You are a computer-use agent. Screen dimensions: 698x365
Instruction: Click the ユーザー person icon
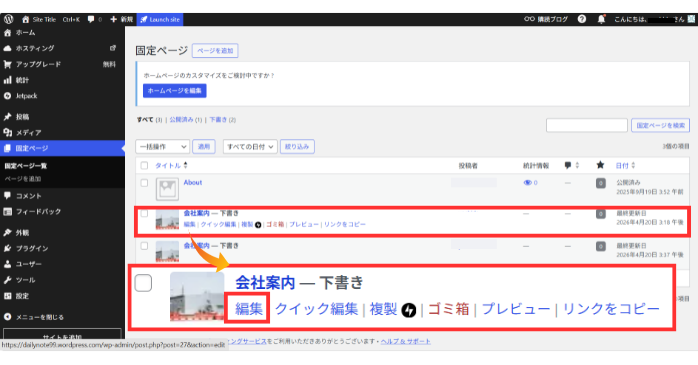pyautogui.click(x=8, y=264)
